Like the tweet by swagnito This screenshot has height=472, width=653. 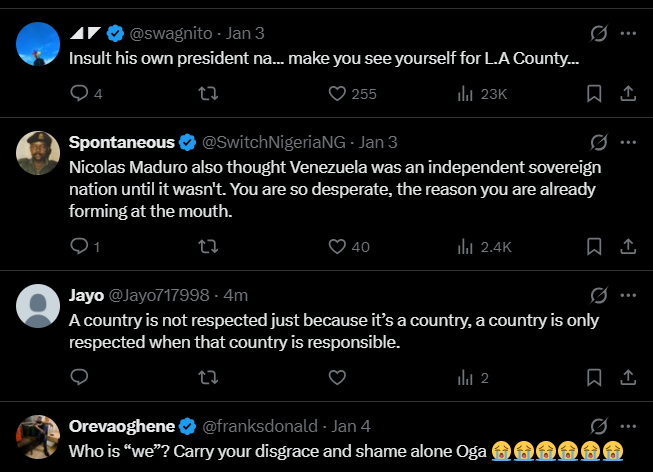coord(337,94)
